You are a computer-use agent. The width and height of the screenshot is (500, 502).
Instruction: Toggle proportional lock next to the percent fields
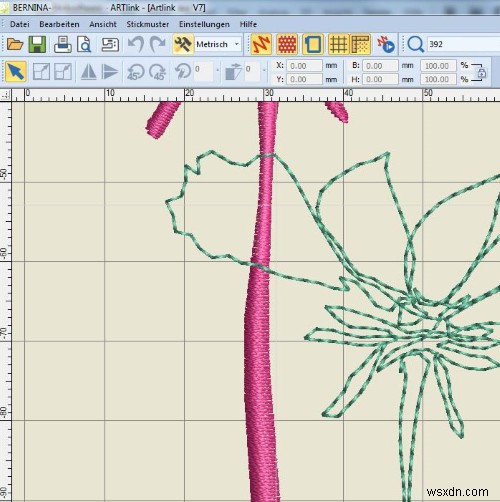(481, 73)
